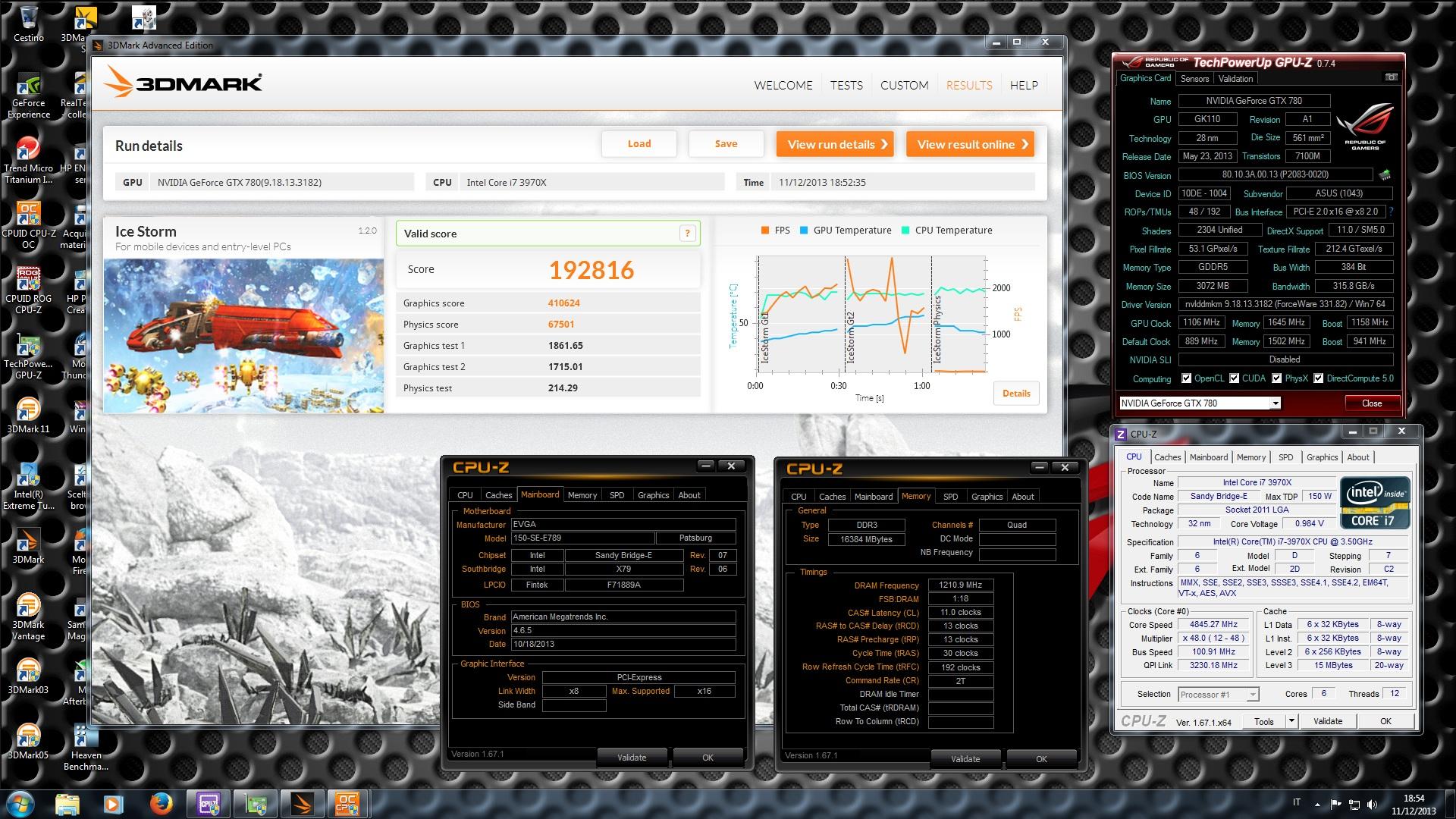Launch Firefox from the taskbar
This screenshot has width=1456, height=819.
[x=160, y=803]
